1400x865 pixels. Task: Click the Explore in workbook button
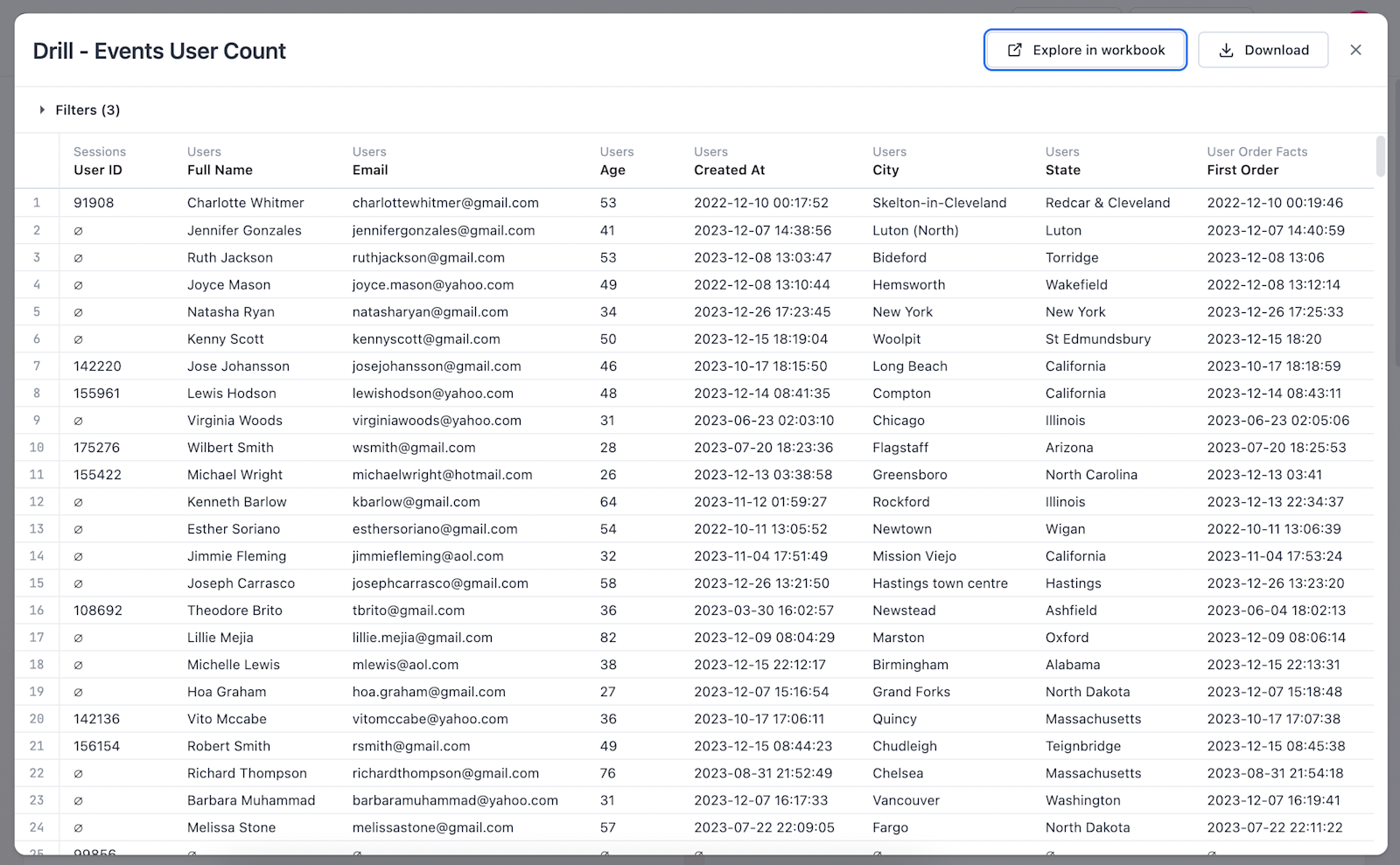pos(1085,50)
